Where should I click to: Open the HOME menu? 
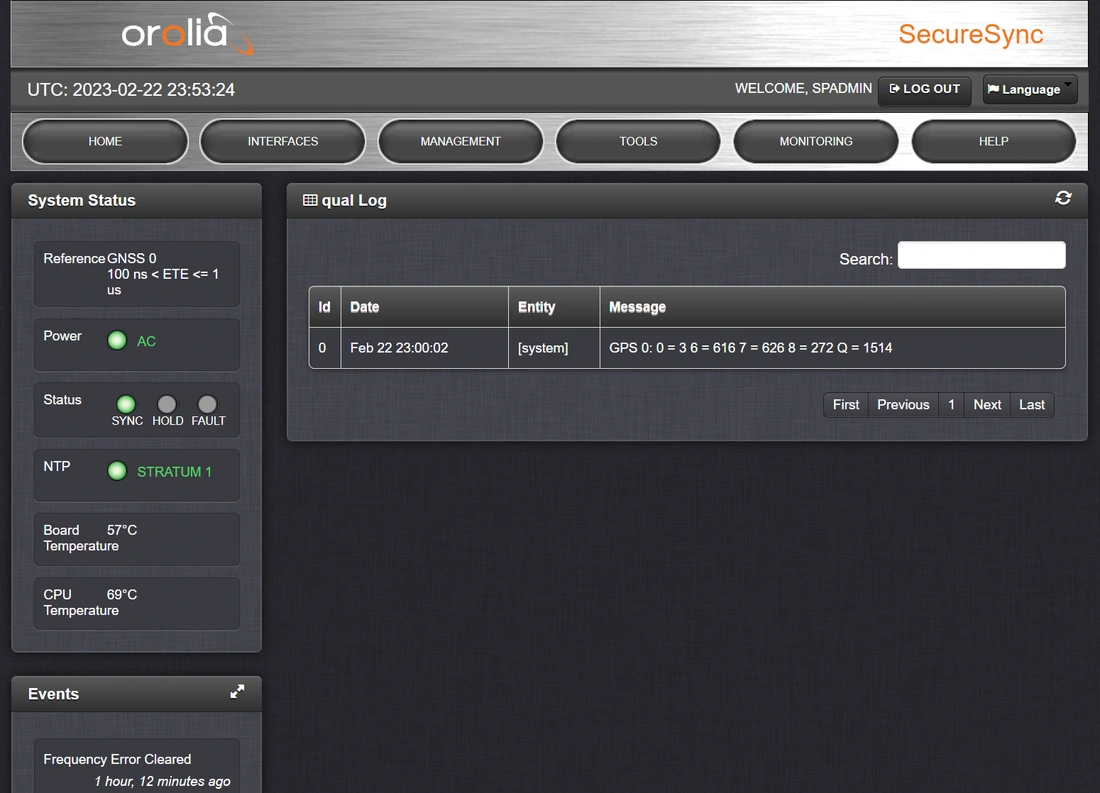coord(105,142)
